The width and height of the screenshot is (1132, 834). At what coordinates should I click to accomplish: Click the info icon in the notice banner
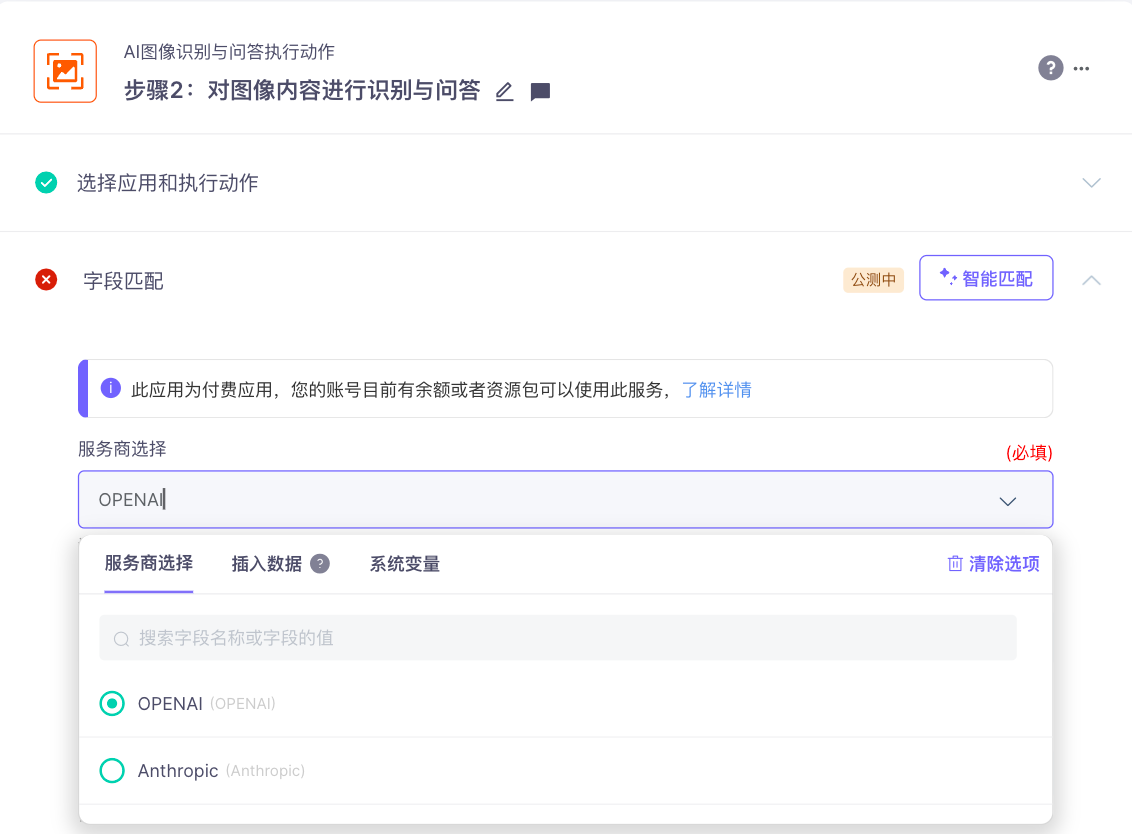110,388
